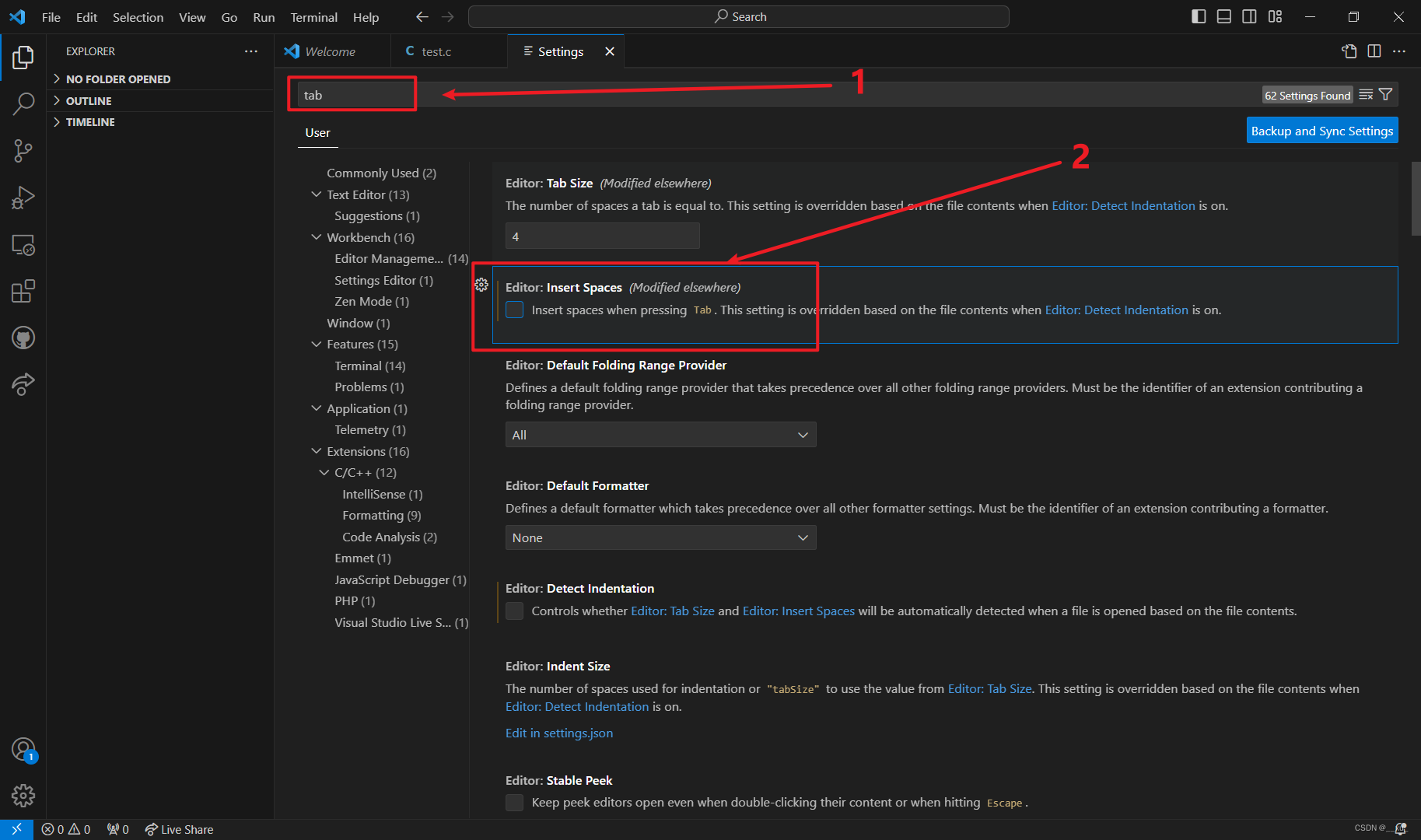This screenshot has width=1421, height=840.
Task: Open the settings filter funnel icon
Action: [x=1385, y=95]
